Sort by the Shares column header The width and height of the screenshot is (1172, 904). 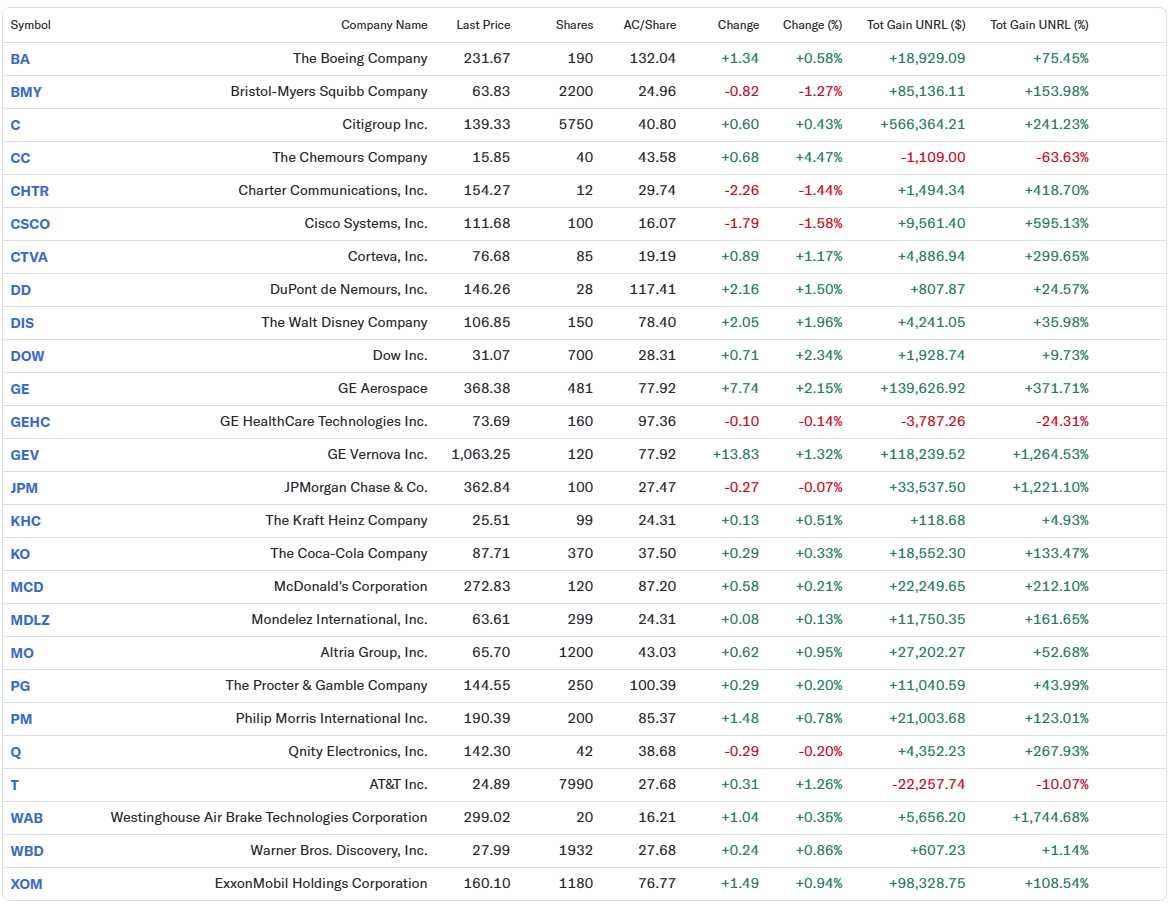point(574,25)
